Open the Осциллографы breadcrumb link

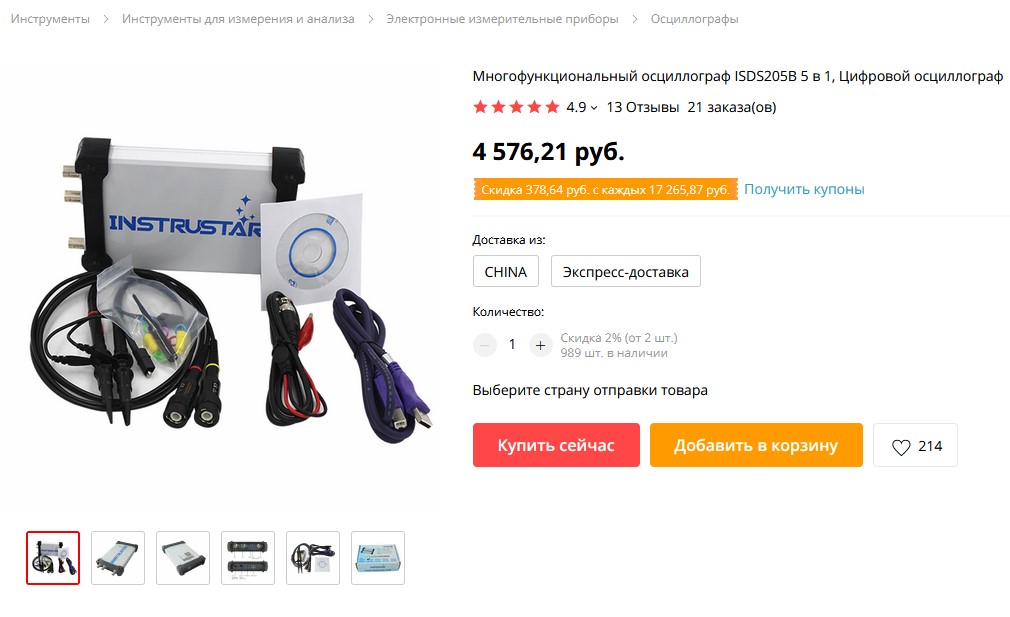(x=694, y=19)
